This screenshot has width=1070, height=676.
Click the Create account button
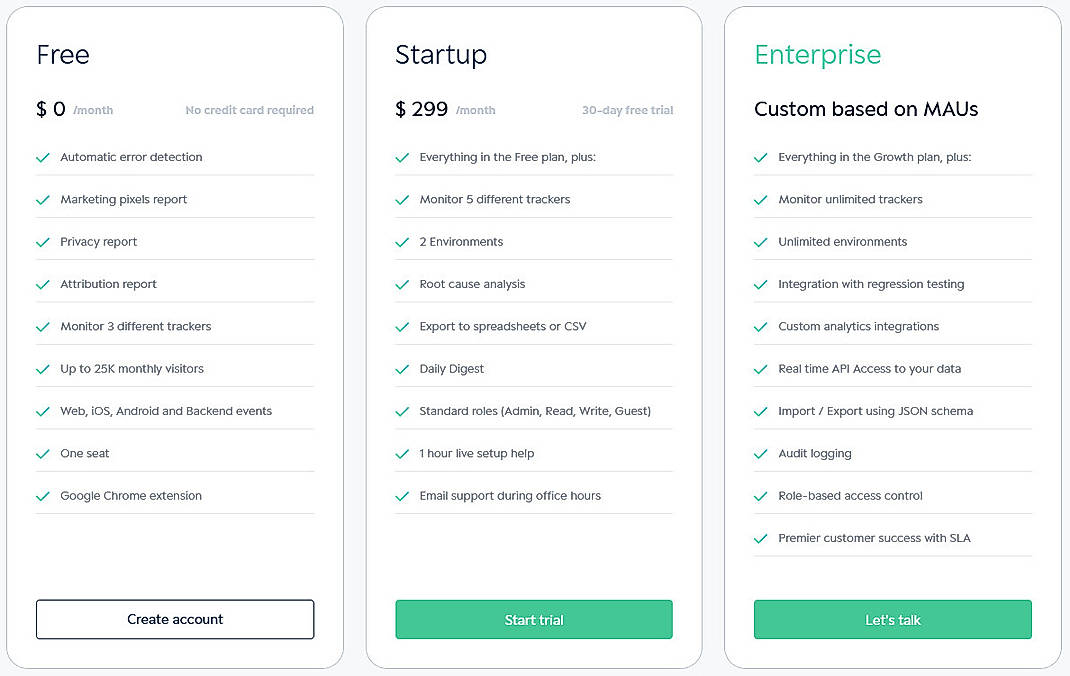(175, 619)
